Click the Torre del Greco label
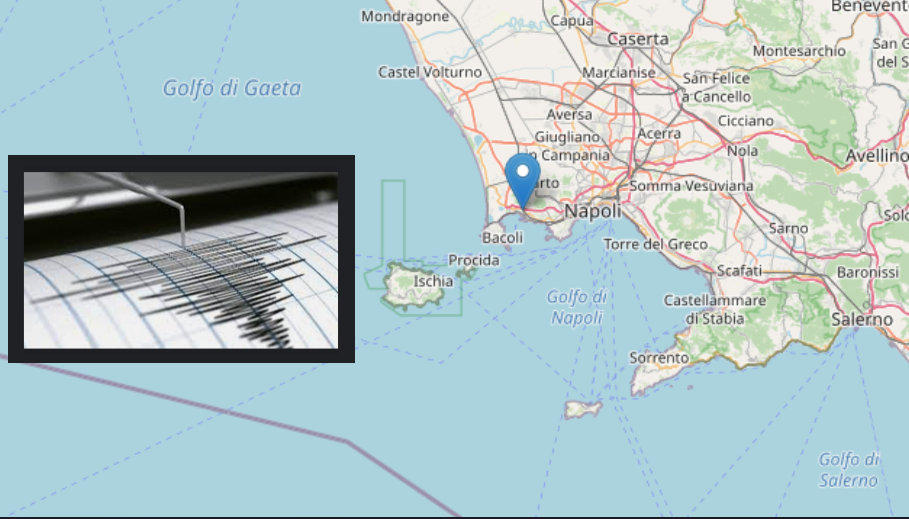 (x=656, y=244)
